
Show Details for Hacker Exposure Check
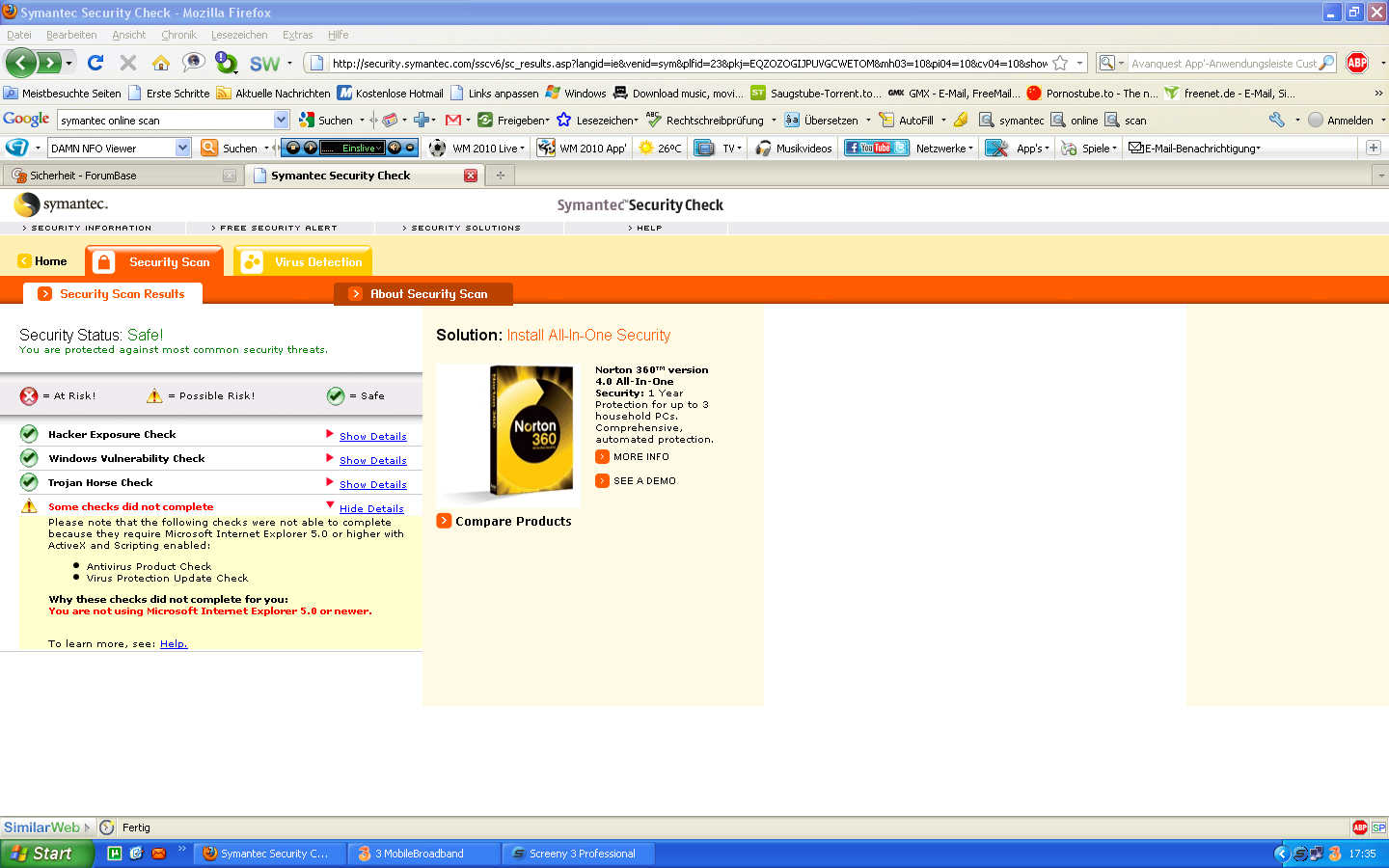coord(372,436)
